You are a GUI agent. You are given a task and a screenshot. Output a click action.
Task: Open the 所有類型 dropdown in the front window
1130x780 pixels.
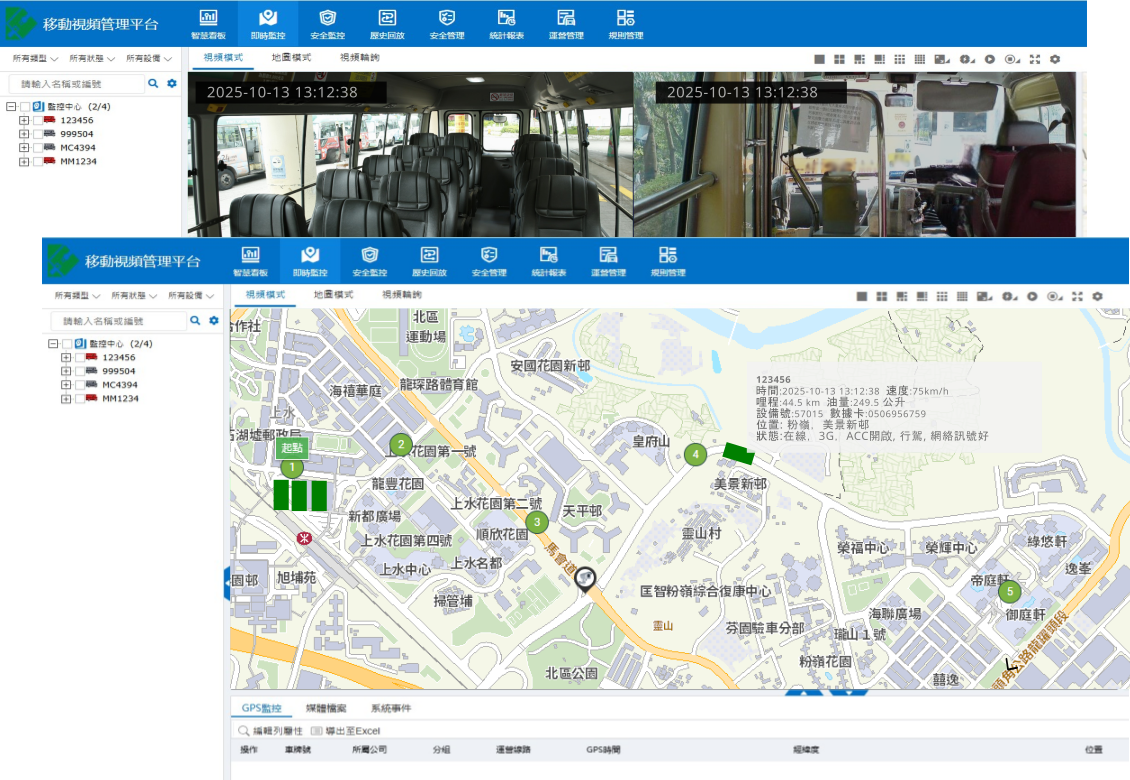[x=78, y=296]
